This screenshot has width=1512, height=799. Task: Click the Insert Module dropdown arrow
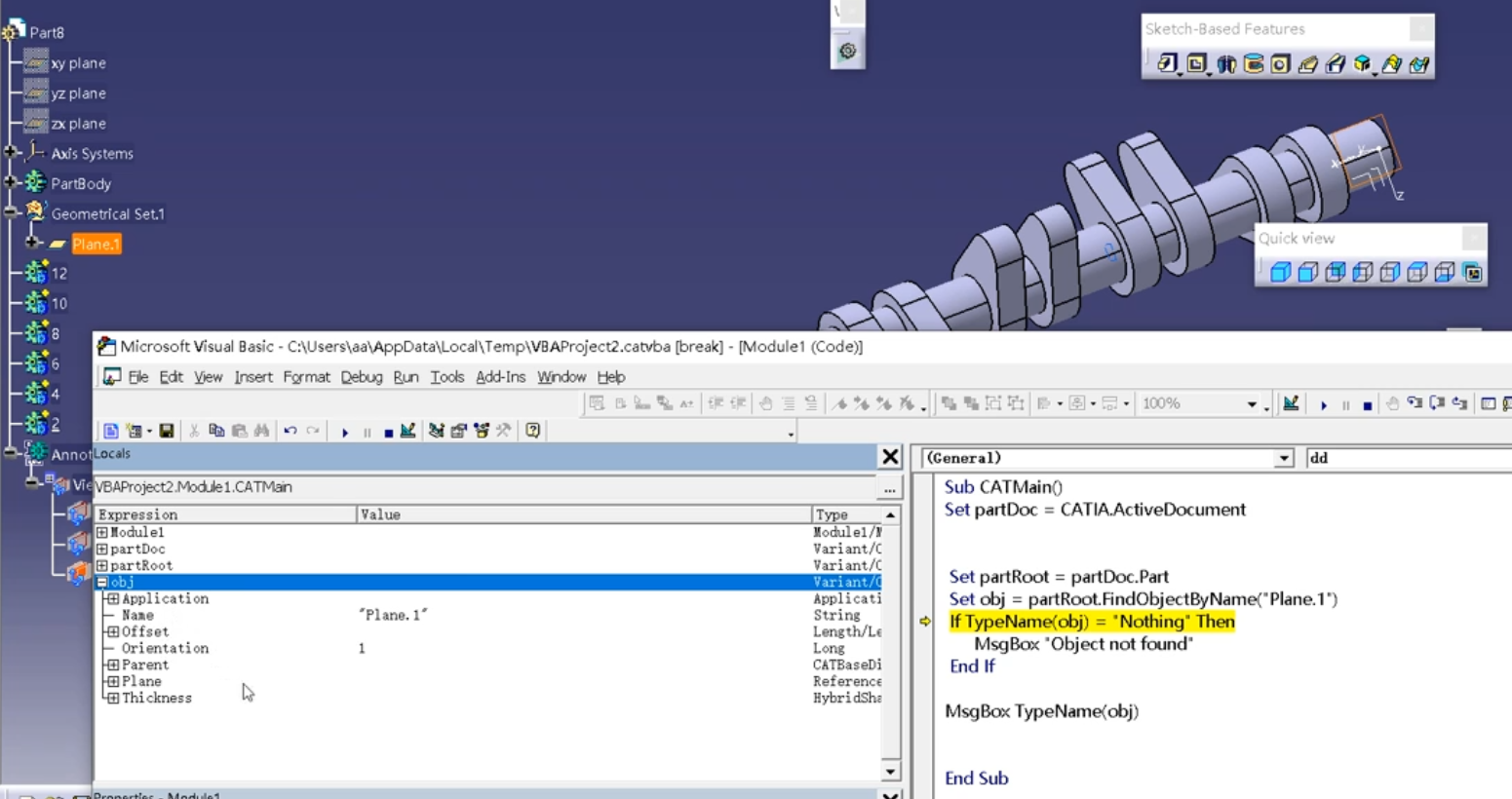(x=149, y=432)
